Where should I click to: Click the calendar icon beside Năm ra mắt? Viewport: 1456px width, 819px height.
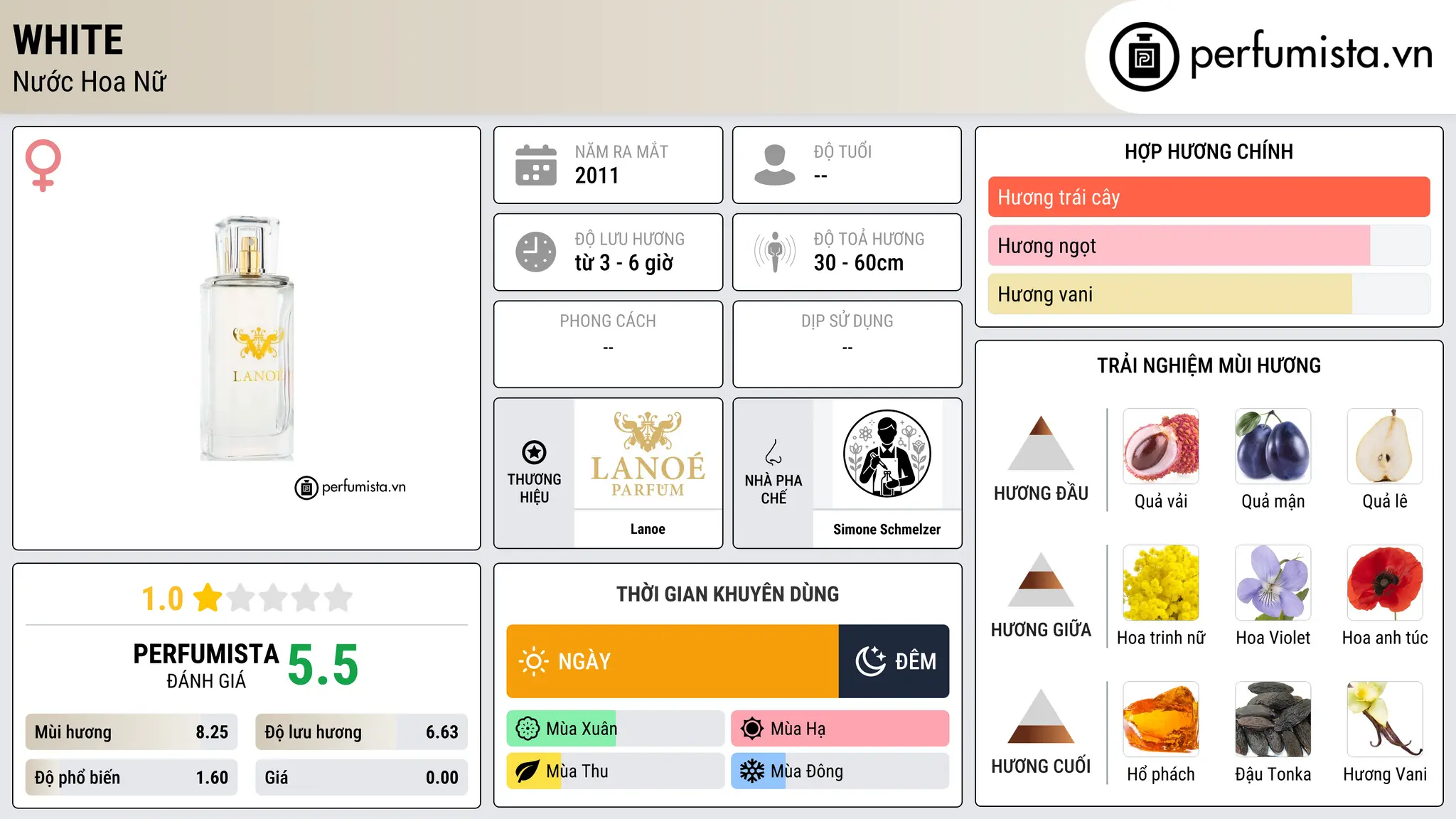536,165
